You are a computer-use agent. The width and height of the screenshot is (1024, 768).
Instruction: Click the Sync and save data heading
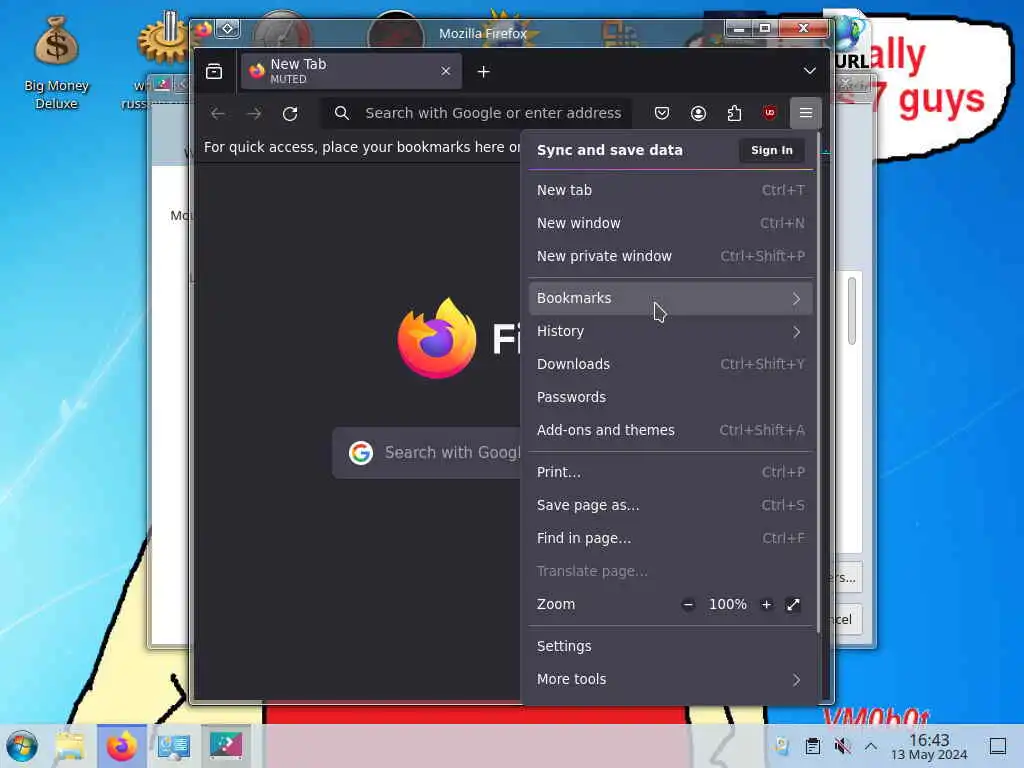[609, 150]
